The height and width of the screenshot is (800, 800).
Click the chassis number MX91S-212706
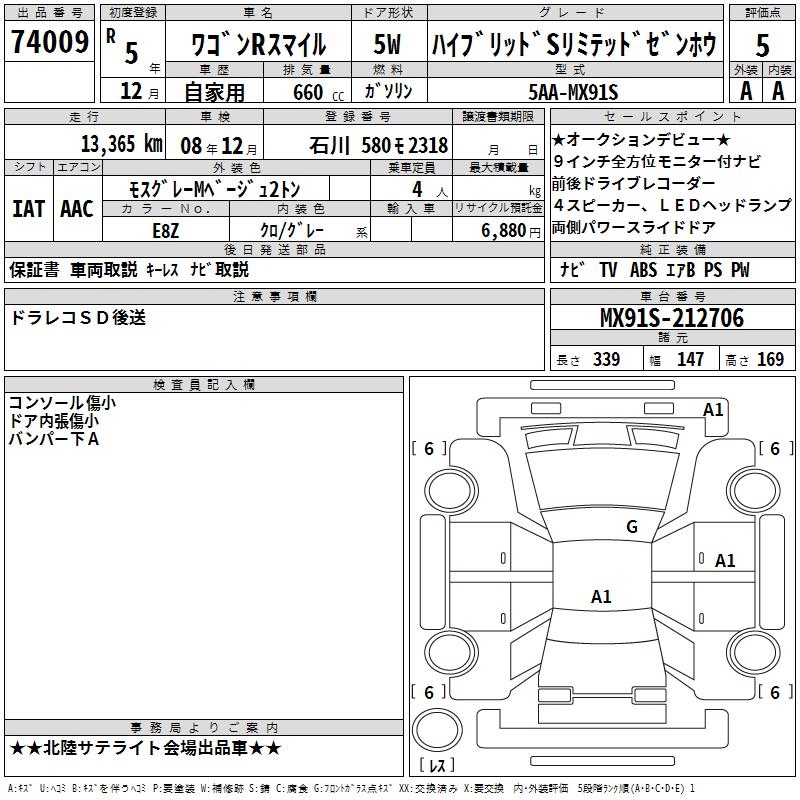click(672, 318)
